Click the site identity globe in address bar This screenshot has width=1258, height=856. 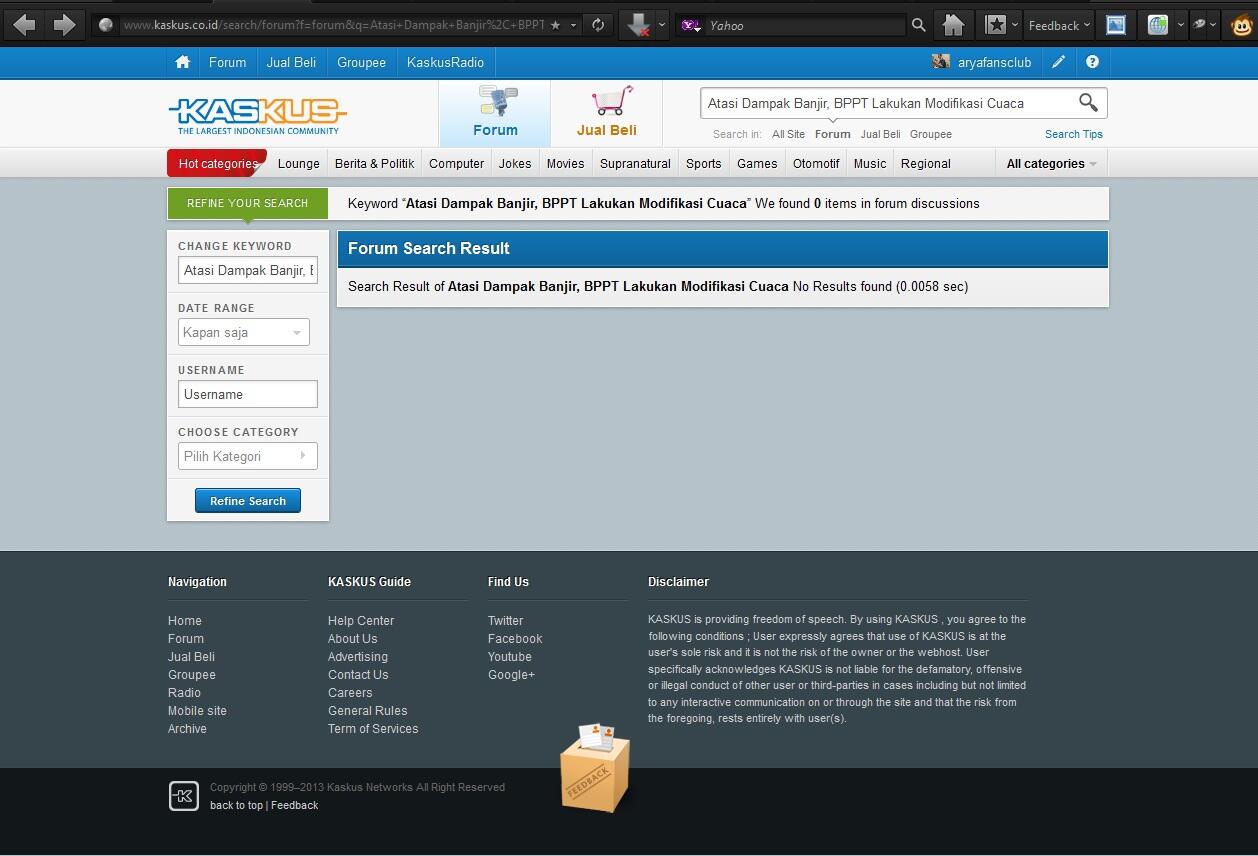tap(106, 25)
